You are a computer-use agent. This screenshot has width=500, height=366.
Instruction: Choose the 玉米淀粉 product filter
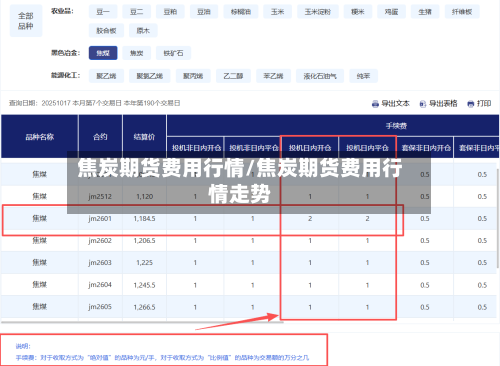318,12
